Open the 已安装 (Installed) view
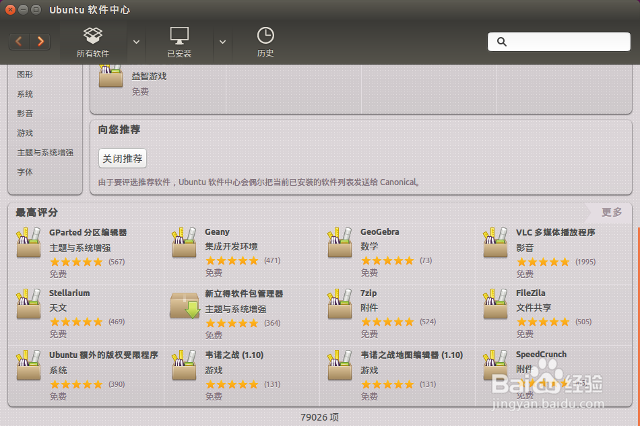Image resolution: width=640 pixels, height=426 pixels. pyautogui.click(x=179, y=42)
